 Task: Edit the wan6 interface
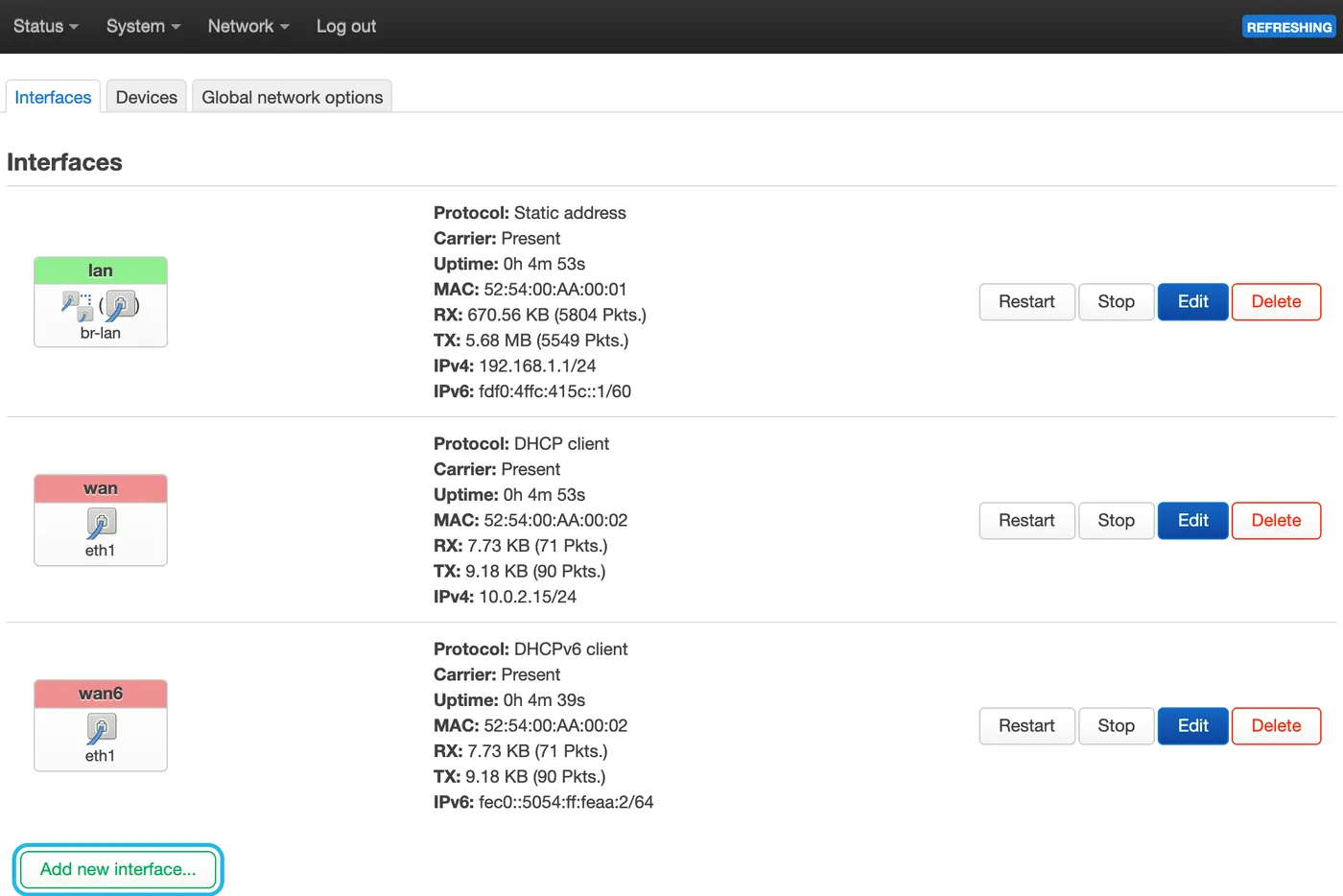pyautogui.click(x=1193, y=725)
